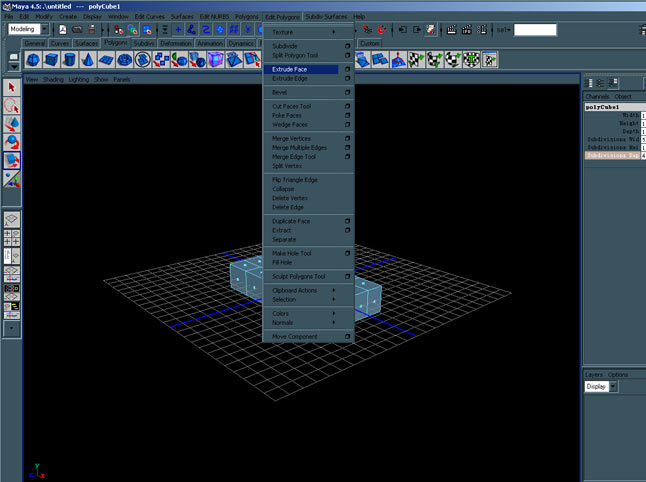Click the polygon plane shelf icon
The image size is (646, 482).
106,60
